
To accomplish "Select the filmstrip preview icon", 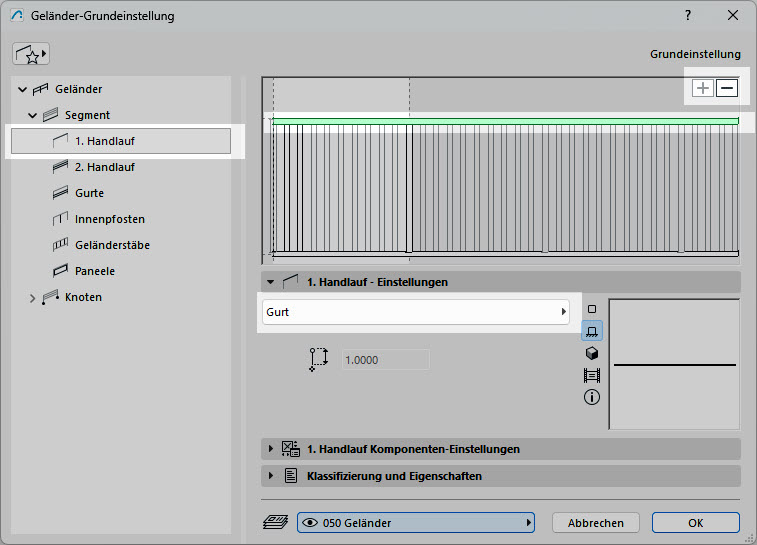I will (591, 375).
